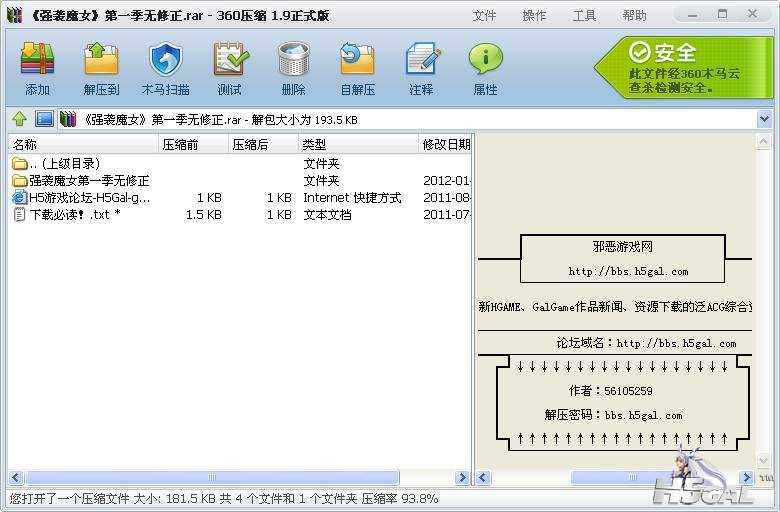Open the 工具 (Tools) menu
Screen dimensions: 780x512
584,15
